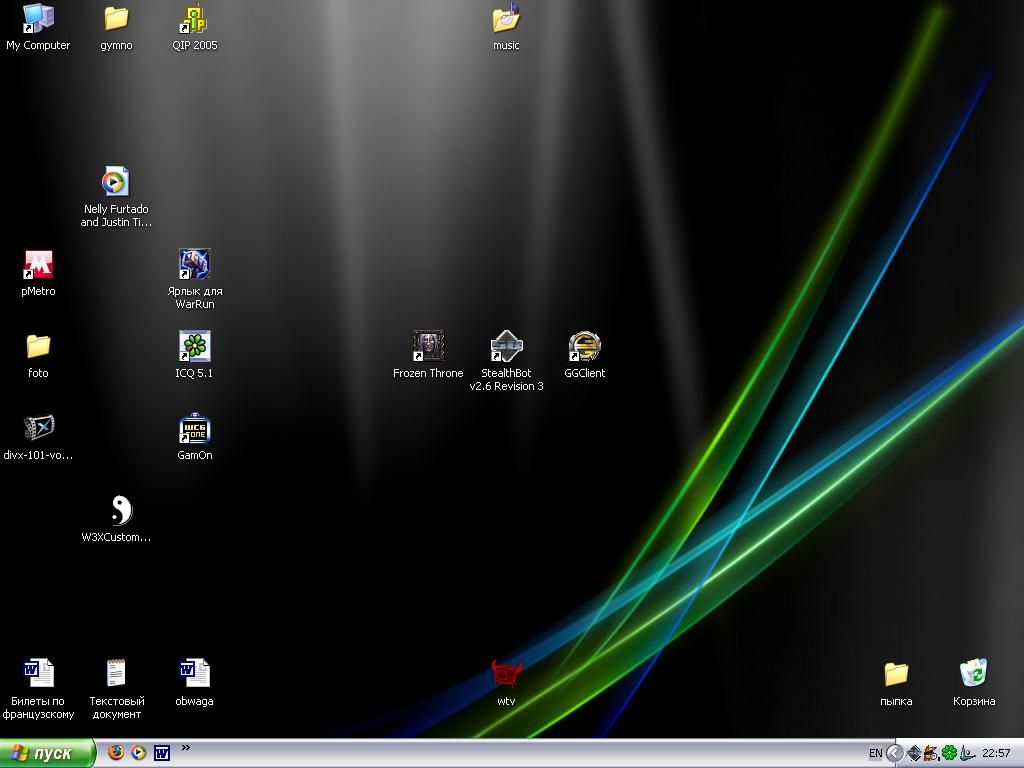Select the Nelly Furtado media file
Image resolution: width=1024 pixels, height=768 pixels.
116,183
